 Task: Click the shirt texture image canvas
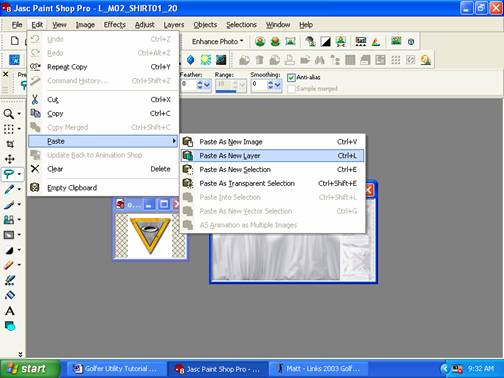[x=292, y=257]
